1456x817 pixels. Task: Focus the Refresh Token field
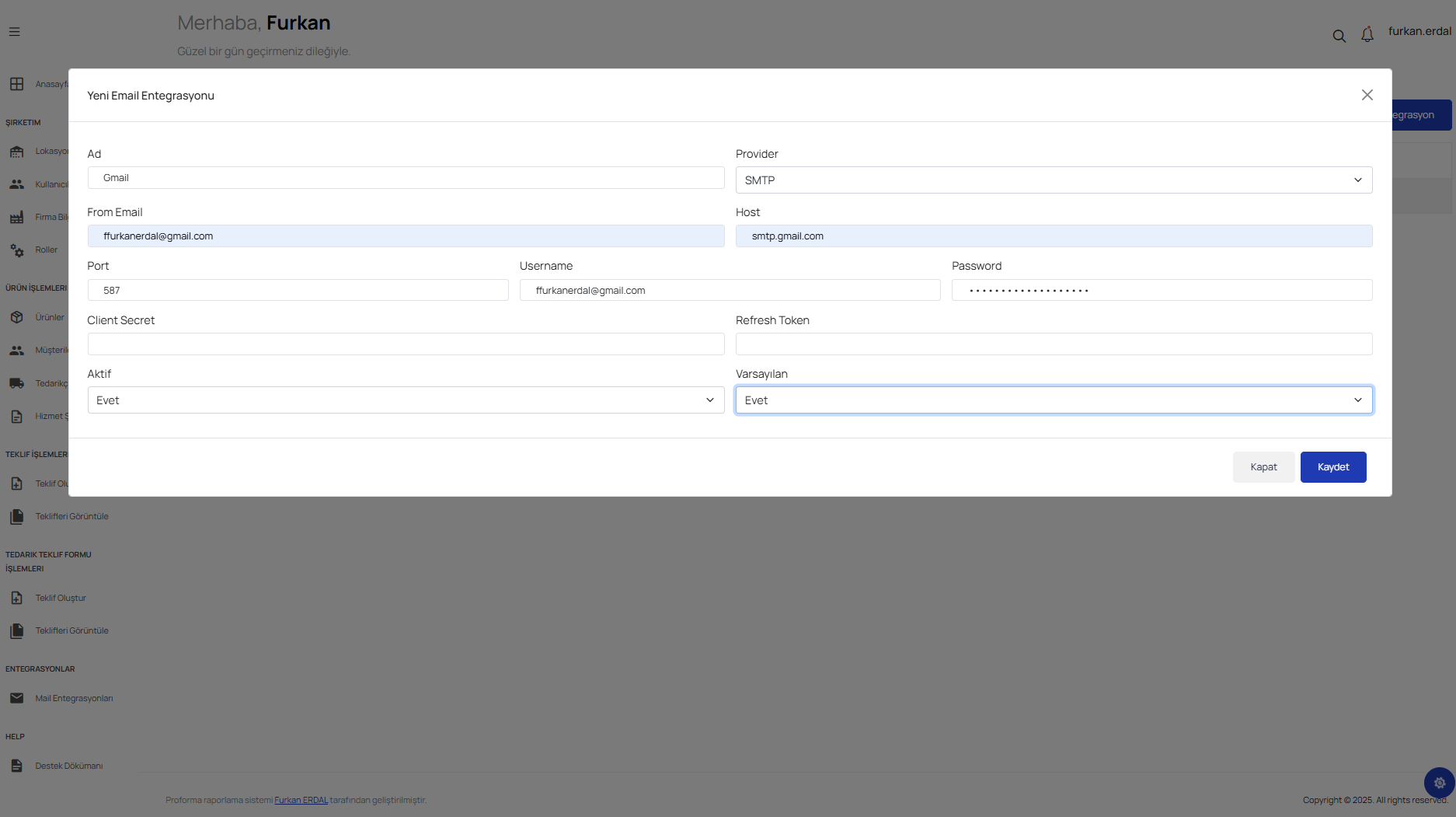(x=1054, y=344)
